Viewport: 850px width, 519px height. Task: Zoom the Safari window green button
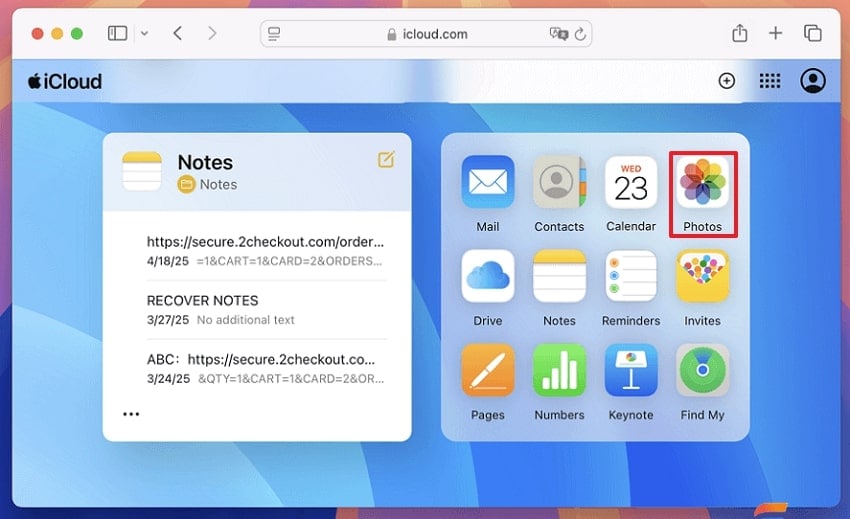[x=77, y=34]
